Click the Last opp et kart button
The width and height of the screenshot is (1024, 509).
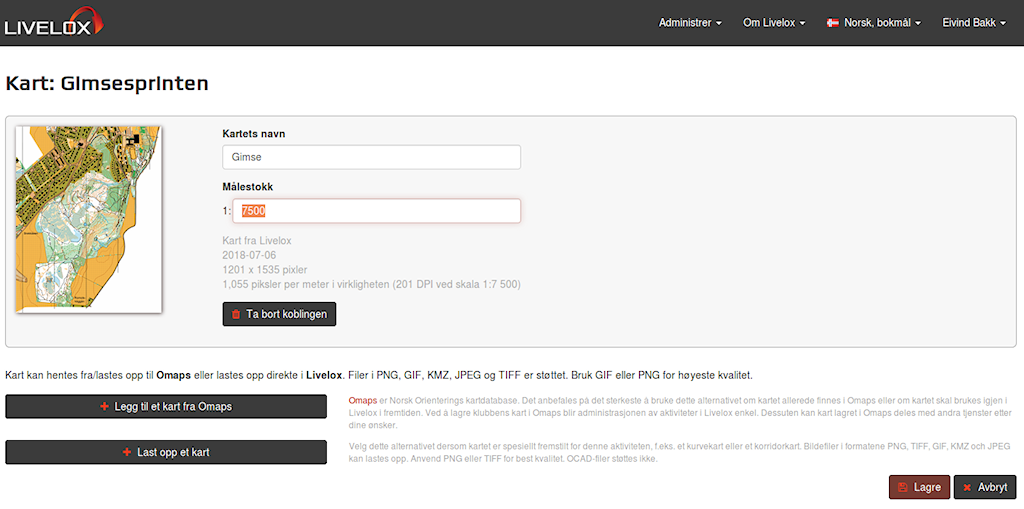click(x=166, y=452)
